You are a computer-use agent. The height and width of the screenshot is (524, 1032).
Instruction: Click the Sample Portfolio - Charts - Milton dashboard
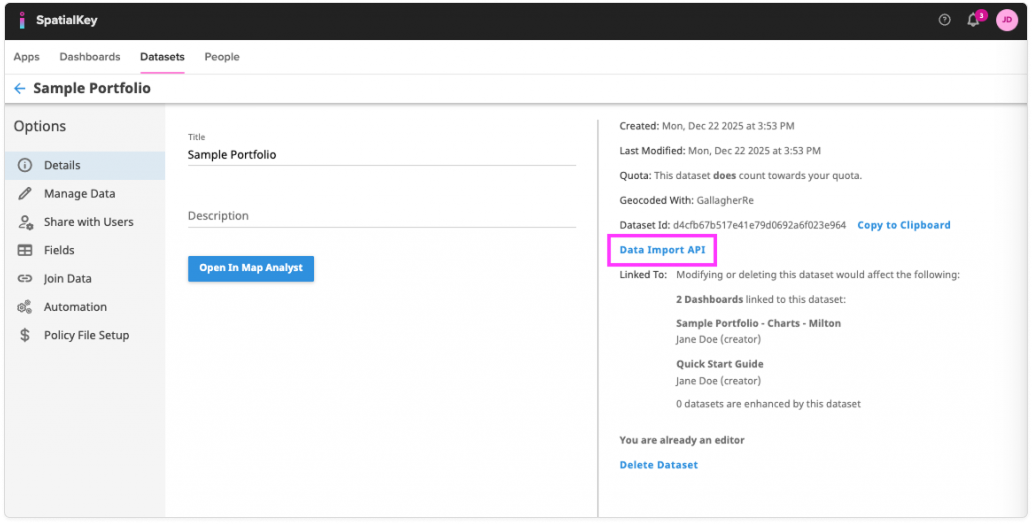(x=758, y=323)
